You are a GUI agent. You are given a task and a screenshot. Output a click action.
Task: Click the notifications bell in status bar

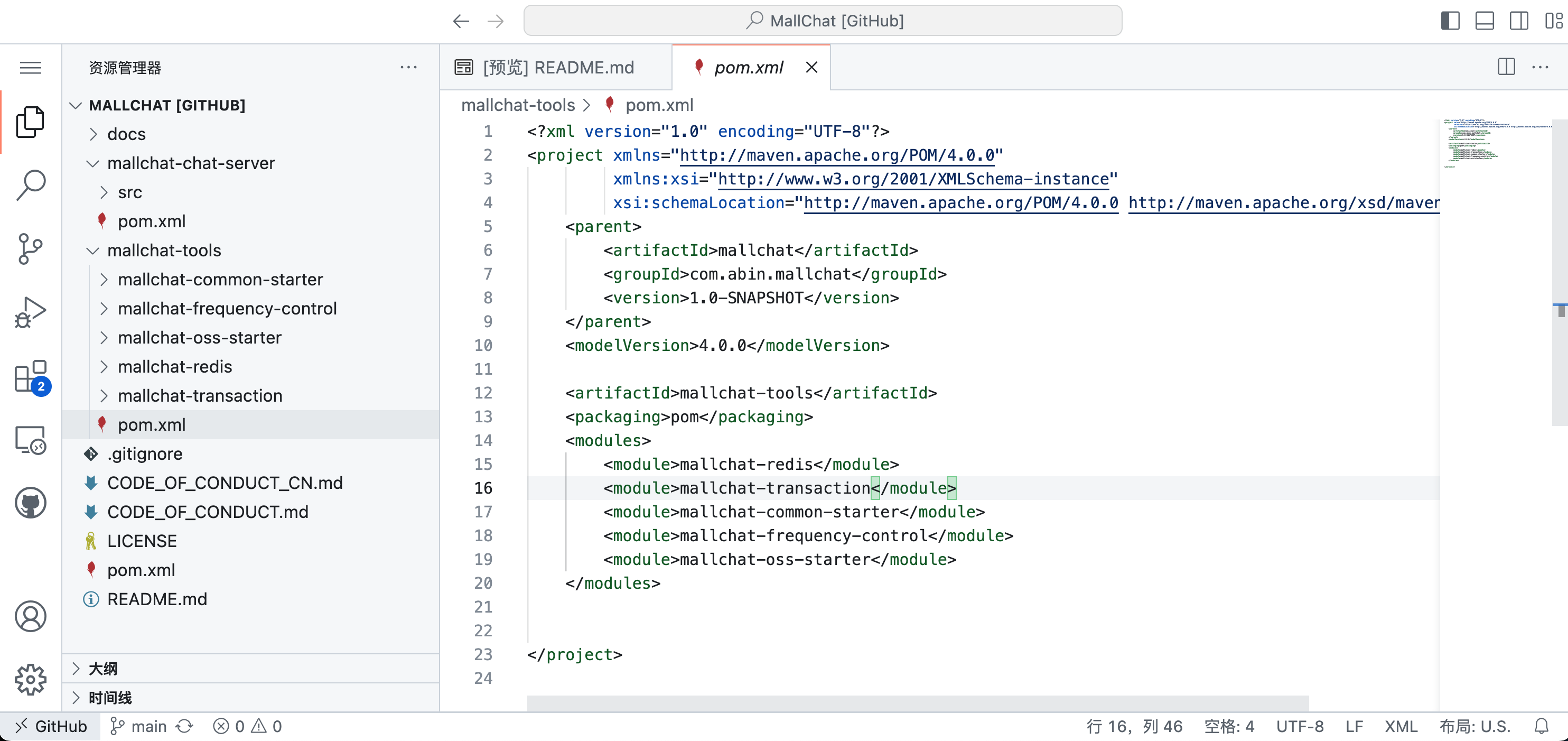[1541, 726]
